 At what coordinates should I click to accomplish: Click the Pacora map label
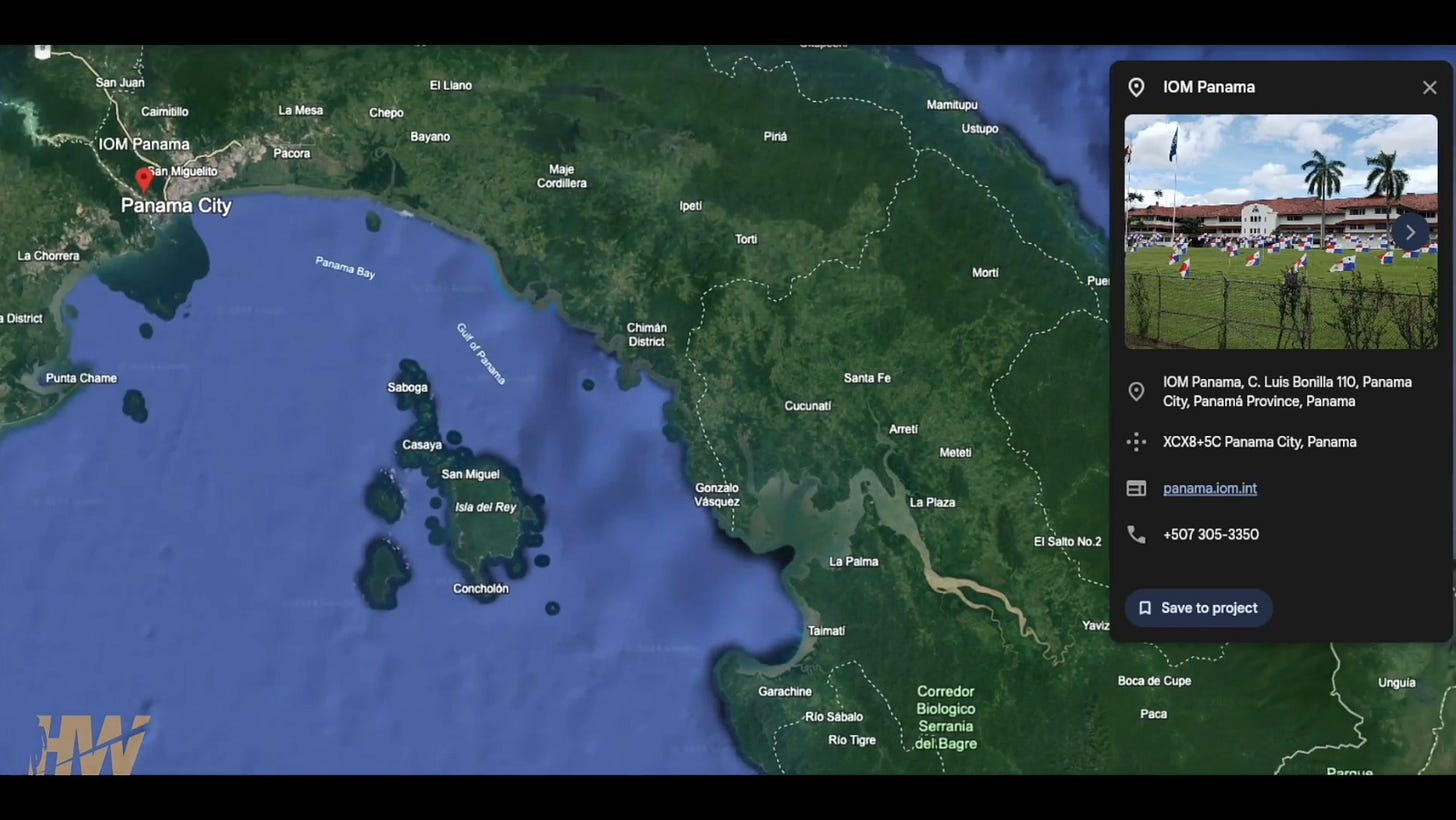coord(292,153)
